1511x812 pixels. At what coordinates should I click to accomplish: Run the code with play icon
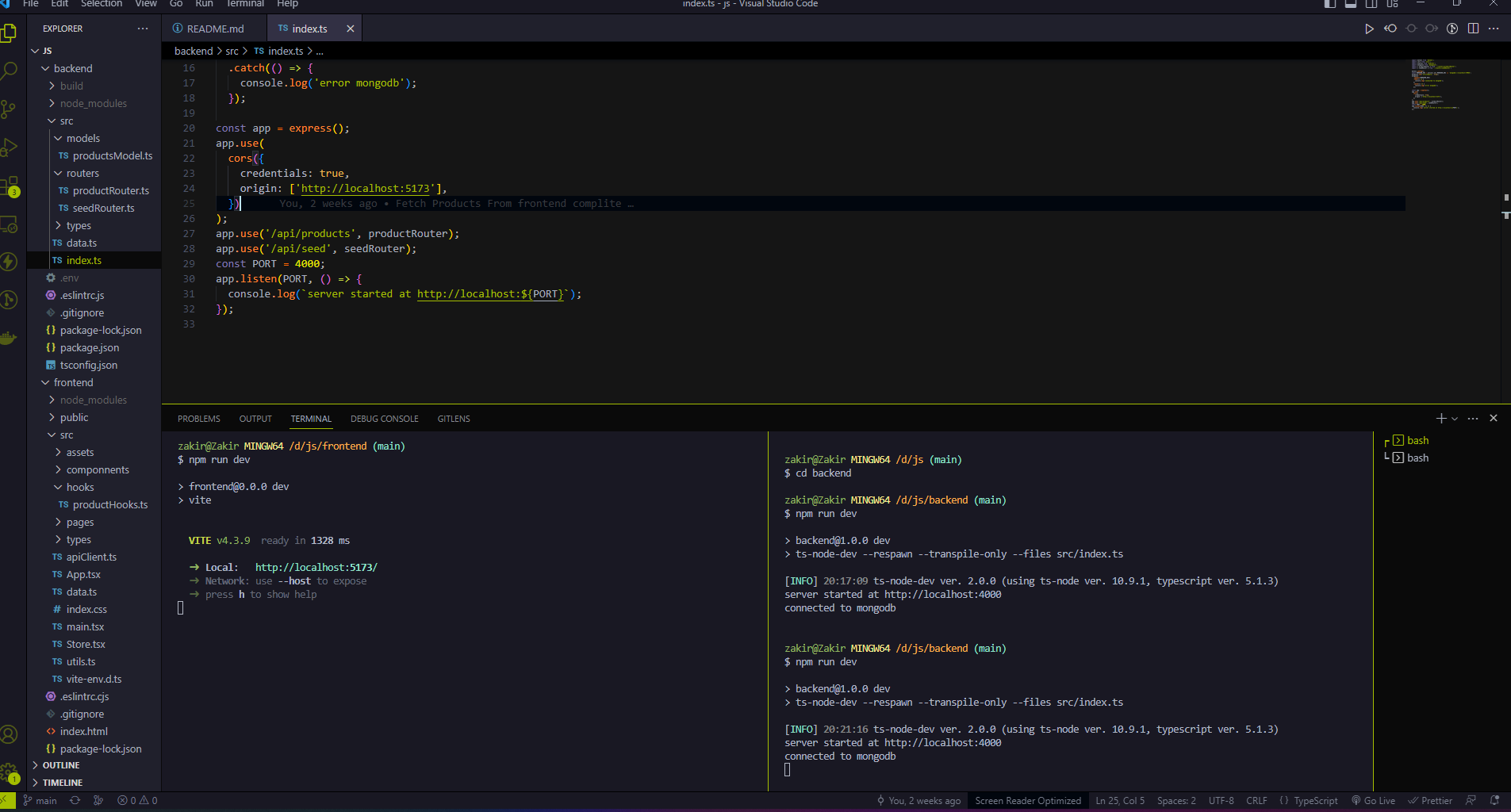(x=1369, y=29)
